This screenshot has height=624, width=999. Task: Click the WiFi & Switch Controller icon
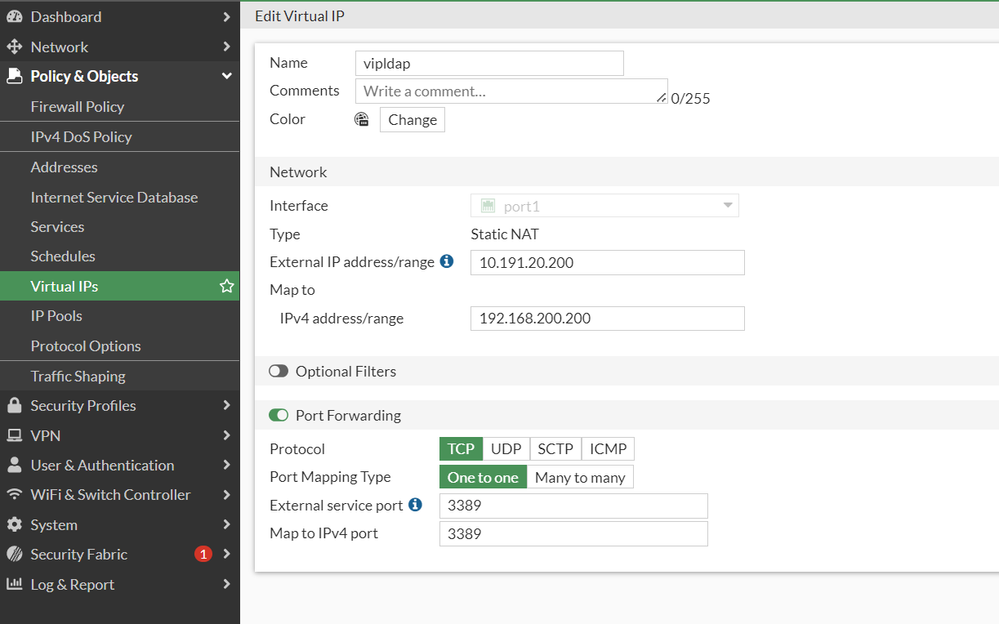[14, 495]
